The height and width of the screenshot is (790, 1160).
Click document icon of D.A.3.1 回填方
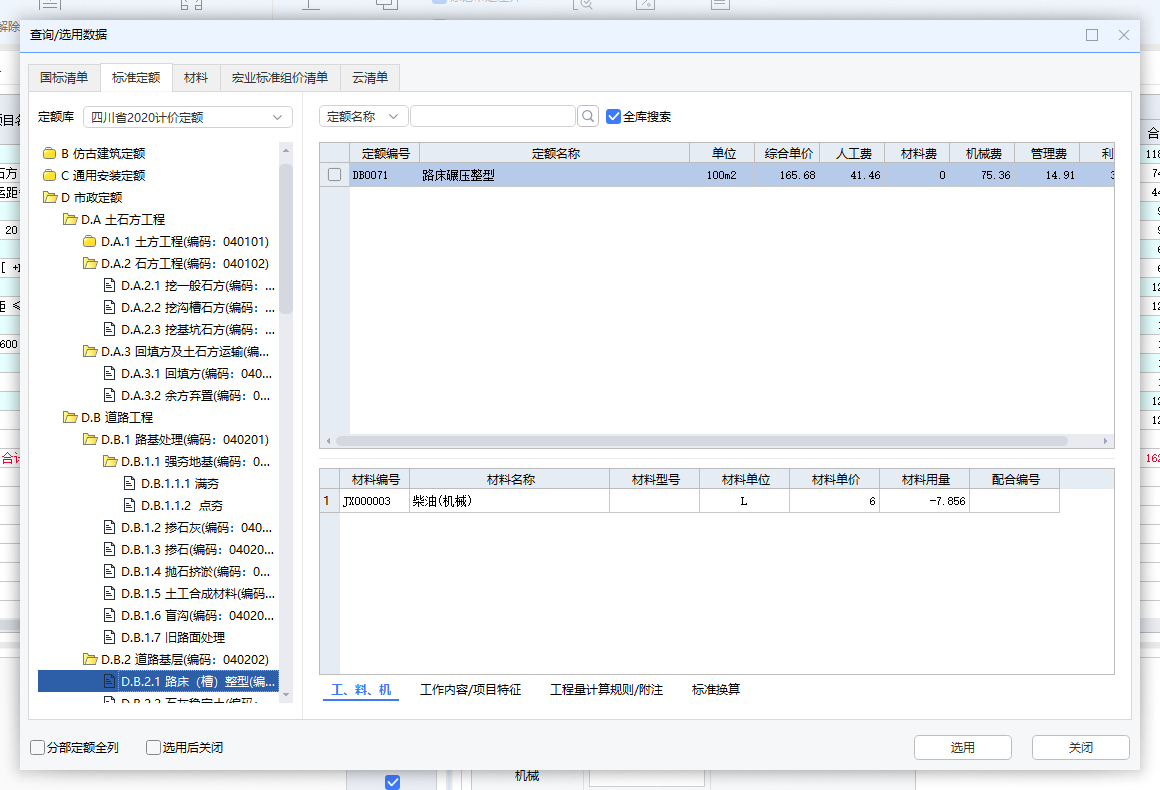click(x=109, y=374)
